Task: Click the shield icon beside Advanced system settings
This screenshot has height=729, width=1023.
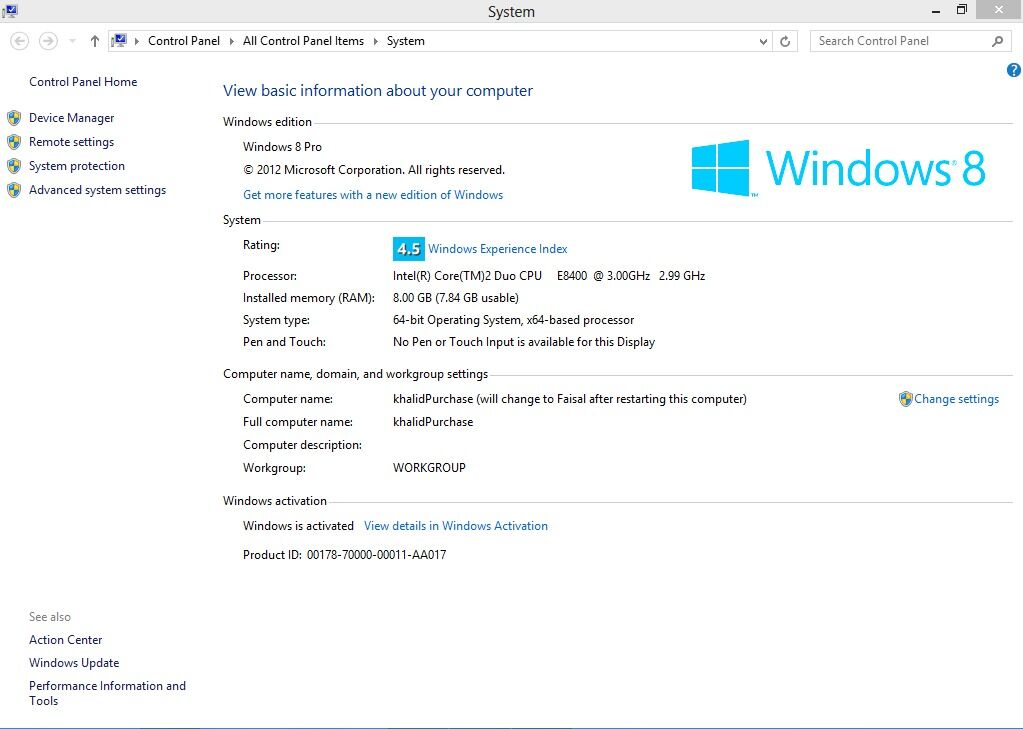Action: point(14,190)
